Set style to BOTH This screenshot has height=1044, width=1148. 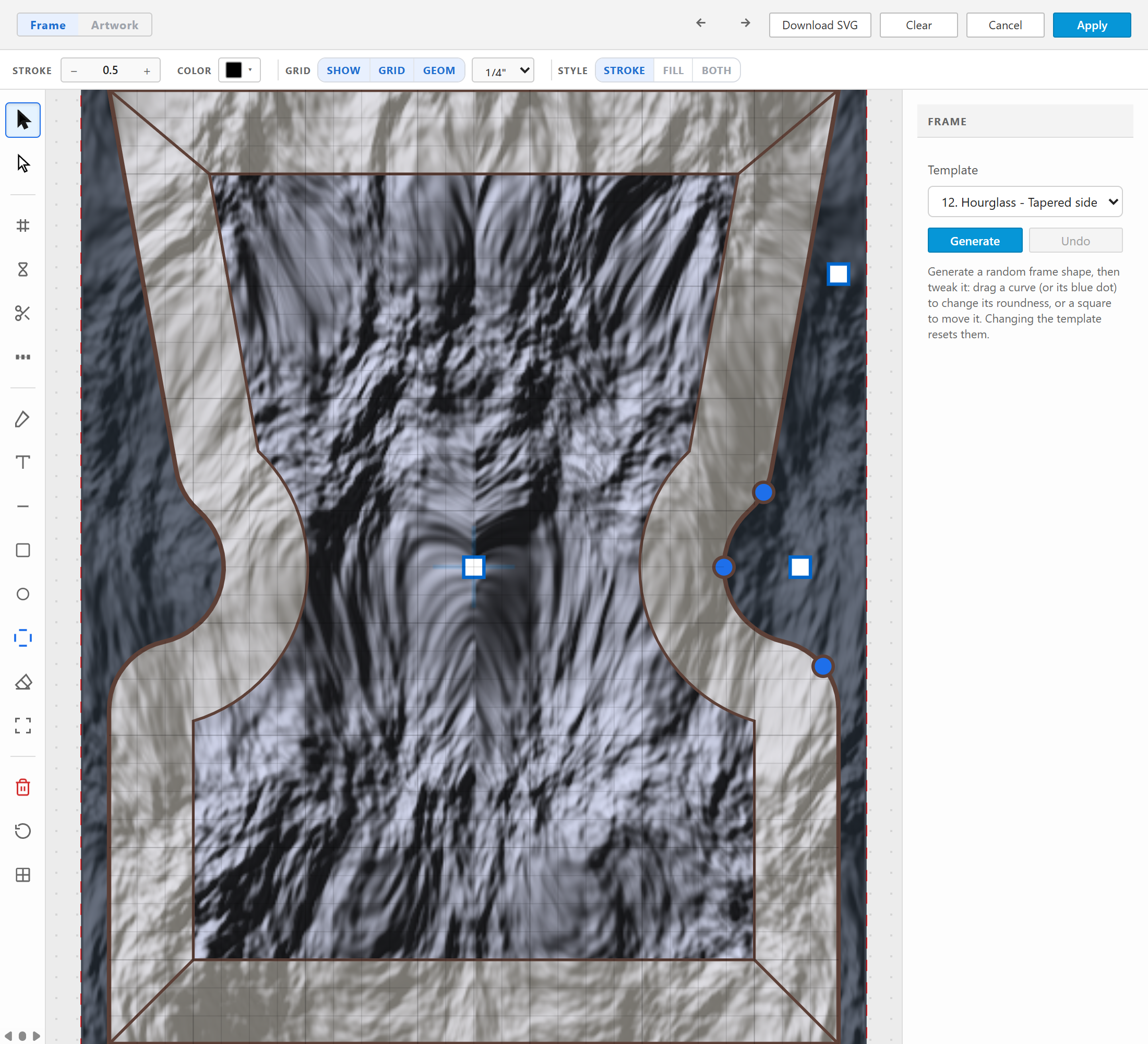coord(716,70)
